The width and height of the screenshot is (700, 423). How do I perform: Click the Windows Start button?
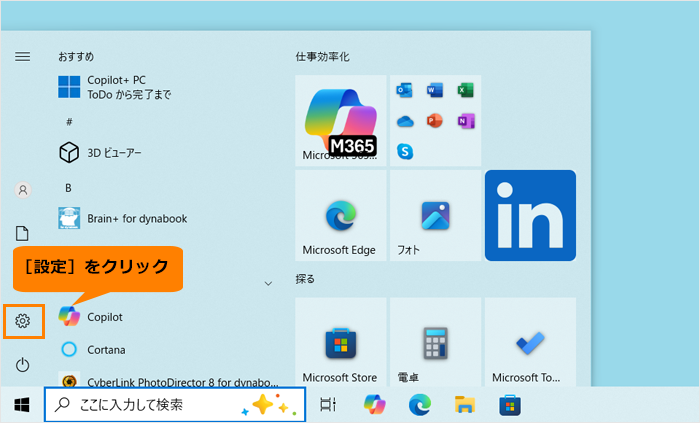point(22,405)
